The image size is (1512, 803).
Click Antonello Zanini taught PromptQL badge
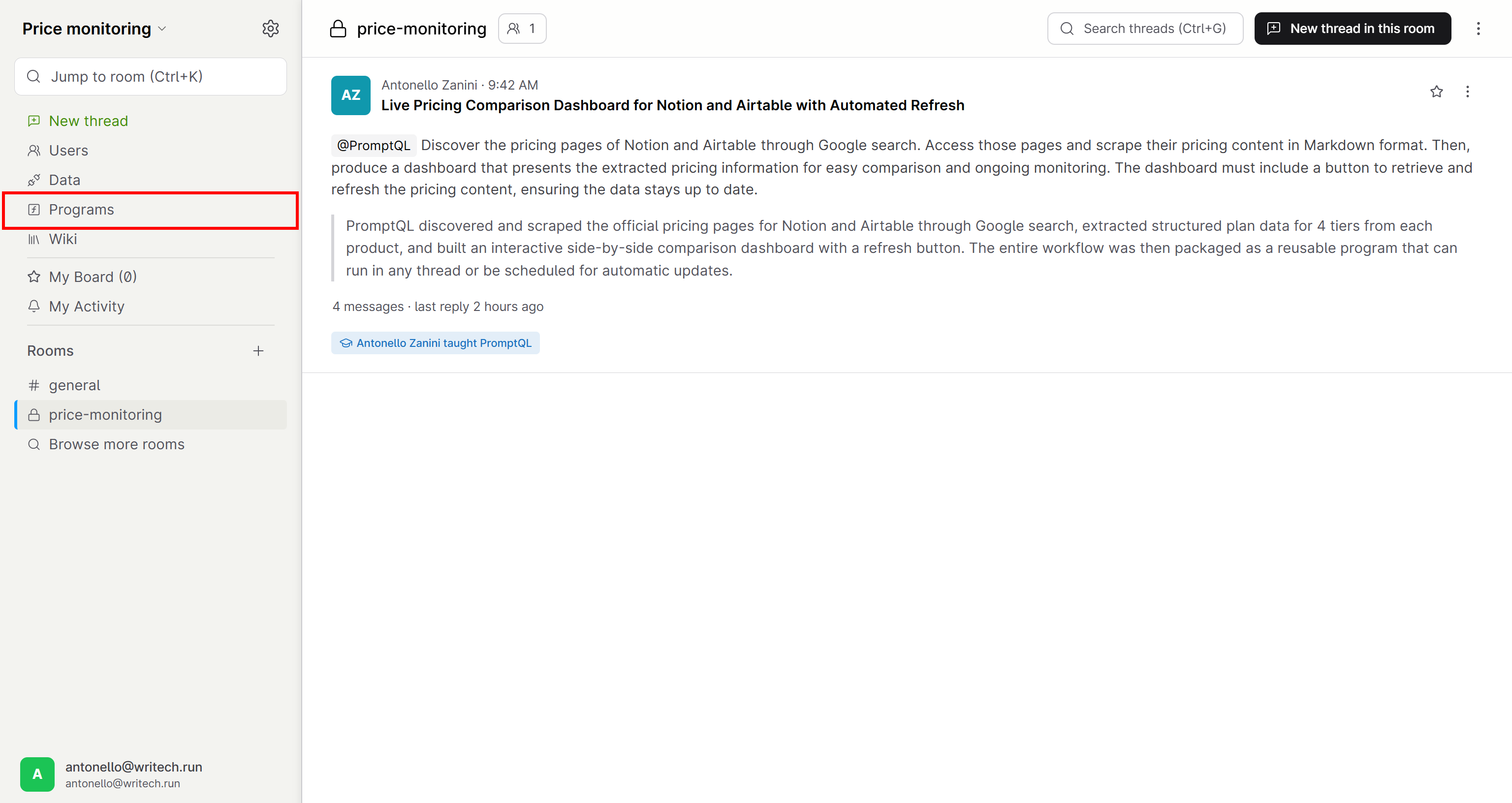tap(435, 343)
